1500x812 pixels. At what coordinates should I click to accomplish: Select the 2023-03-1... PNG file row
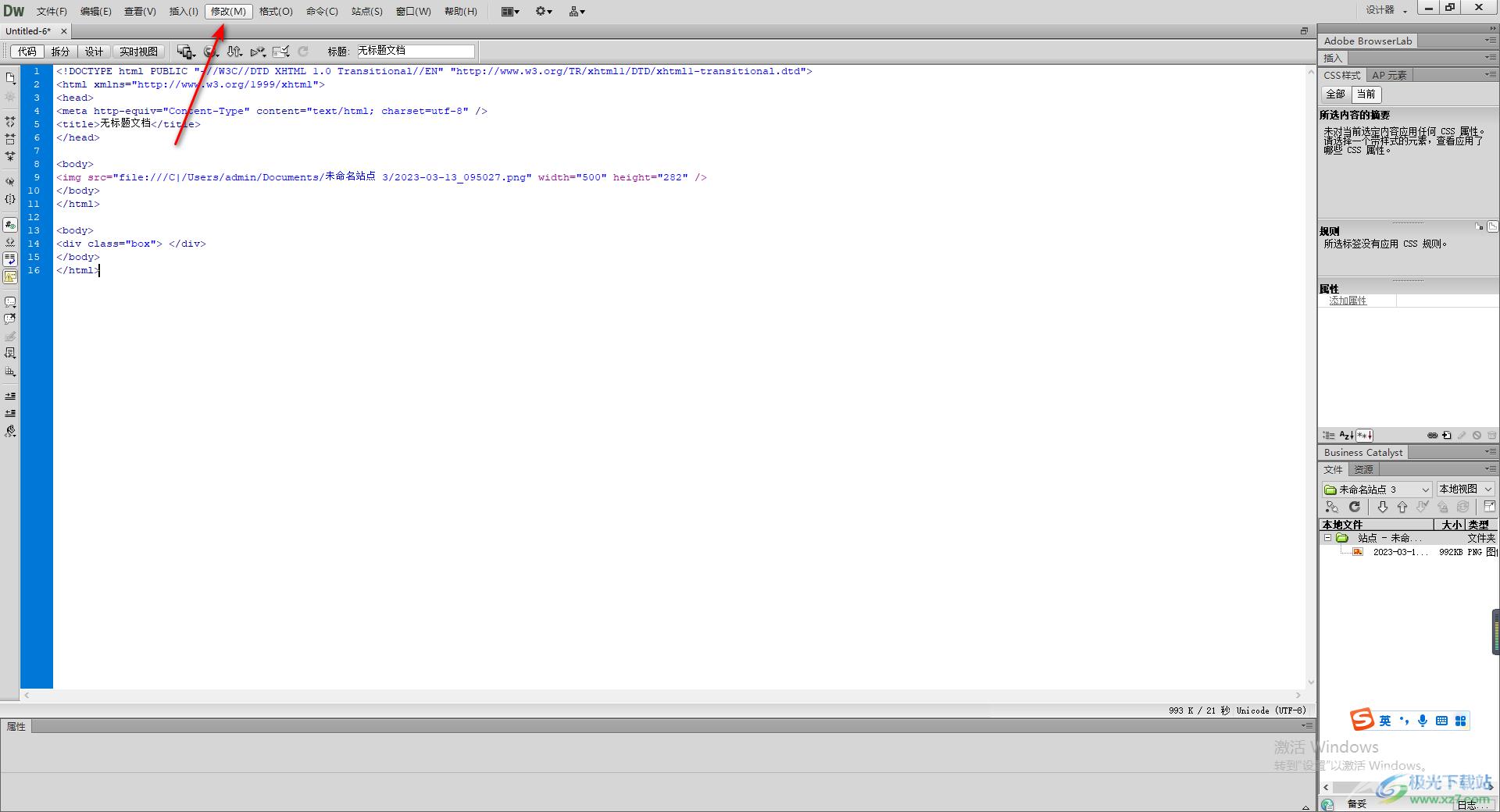click(1409, 552)
